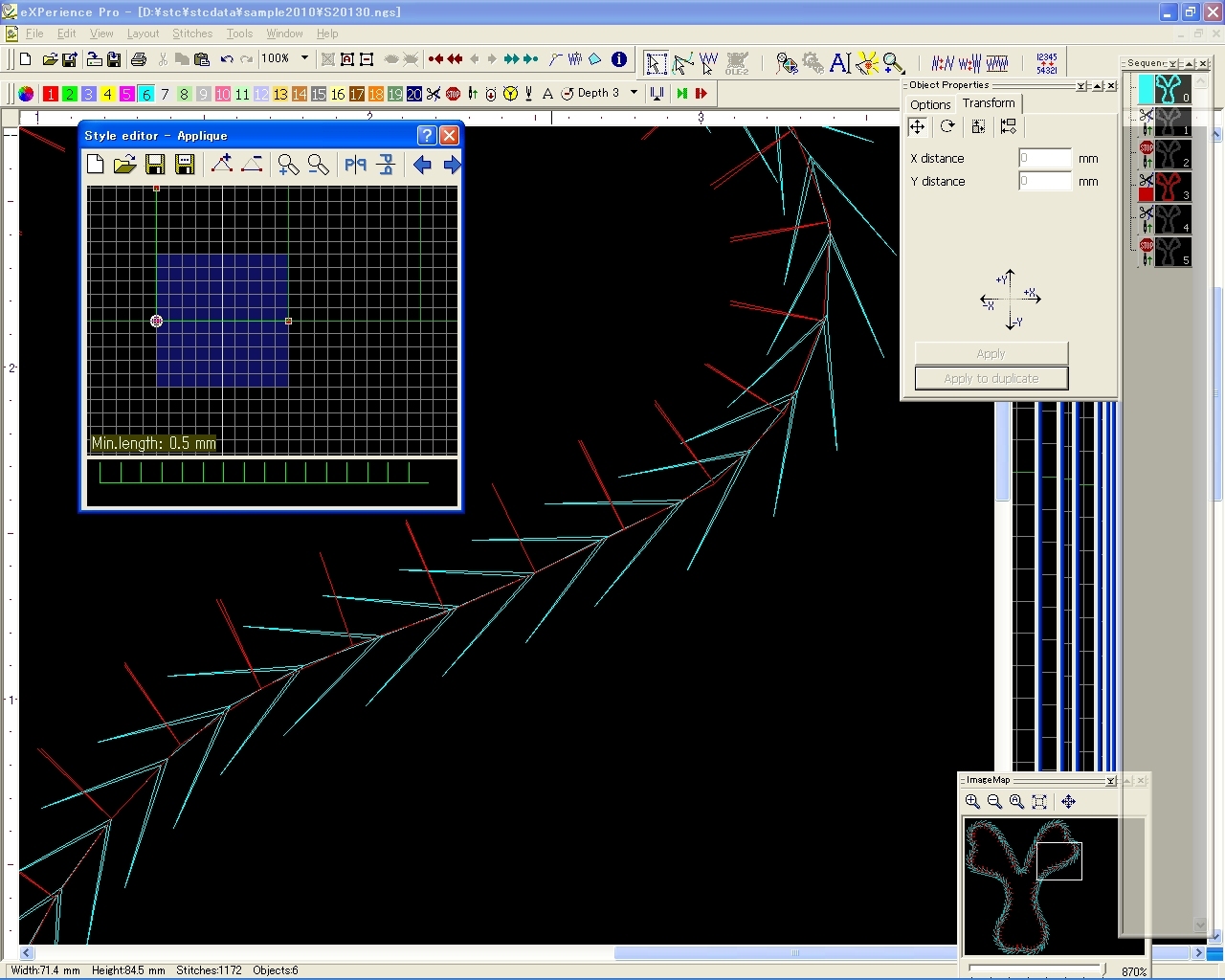The height and width of the screenshot is (980, 1225).
Task: Click the horizontal scrollbar right arrow
Action: [x=1198, y=953]
